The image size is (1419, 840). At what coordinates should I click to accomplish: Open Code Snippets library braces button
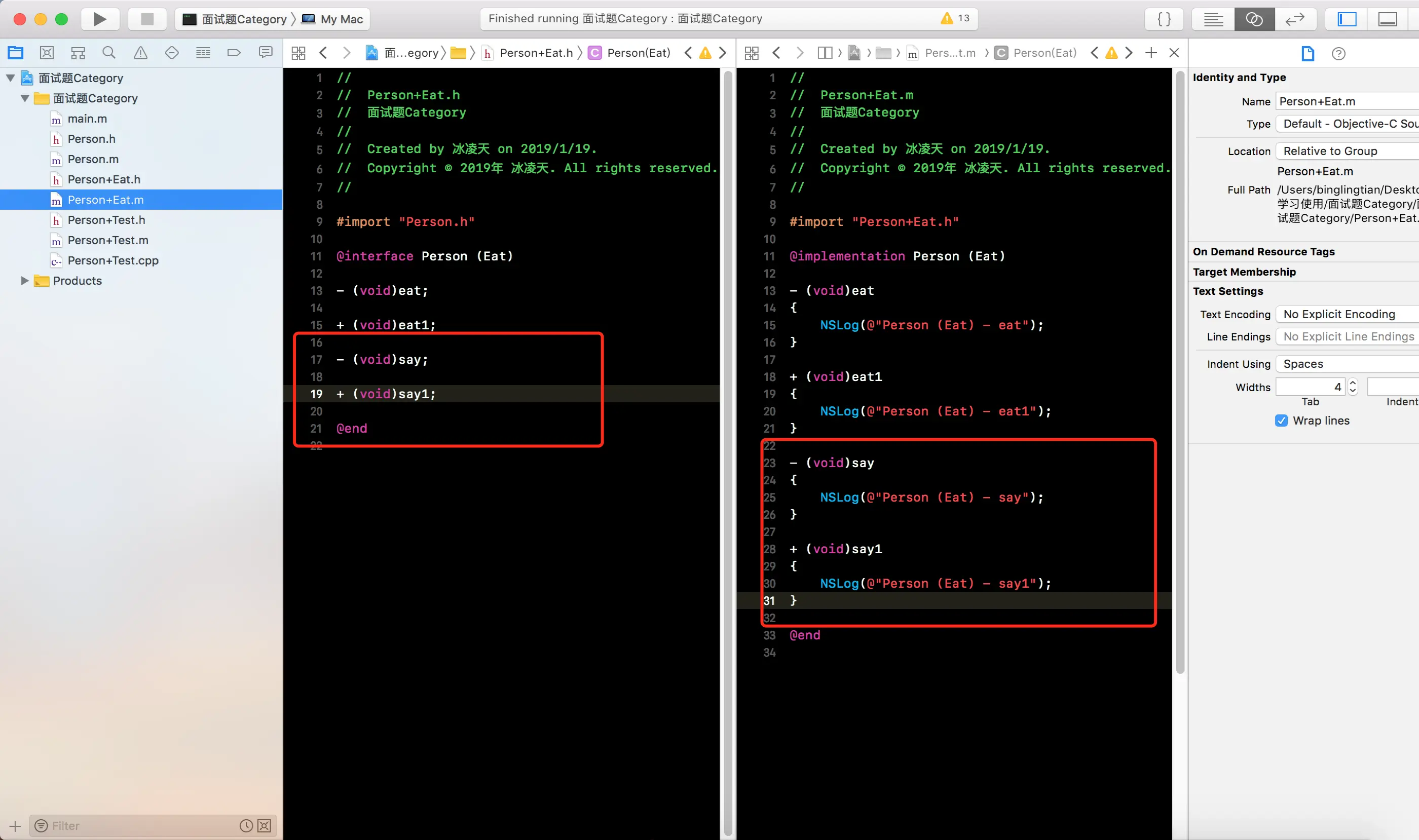coord(1164,19)
